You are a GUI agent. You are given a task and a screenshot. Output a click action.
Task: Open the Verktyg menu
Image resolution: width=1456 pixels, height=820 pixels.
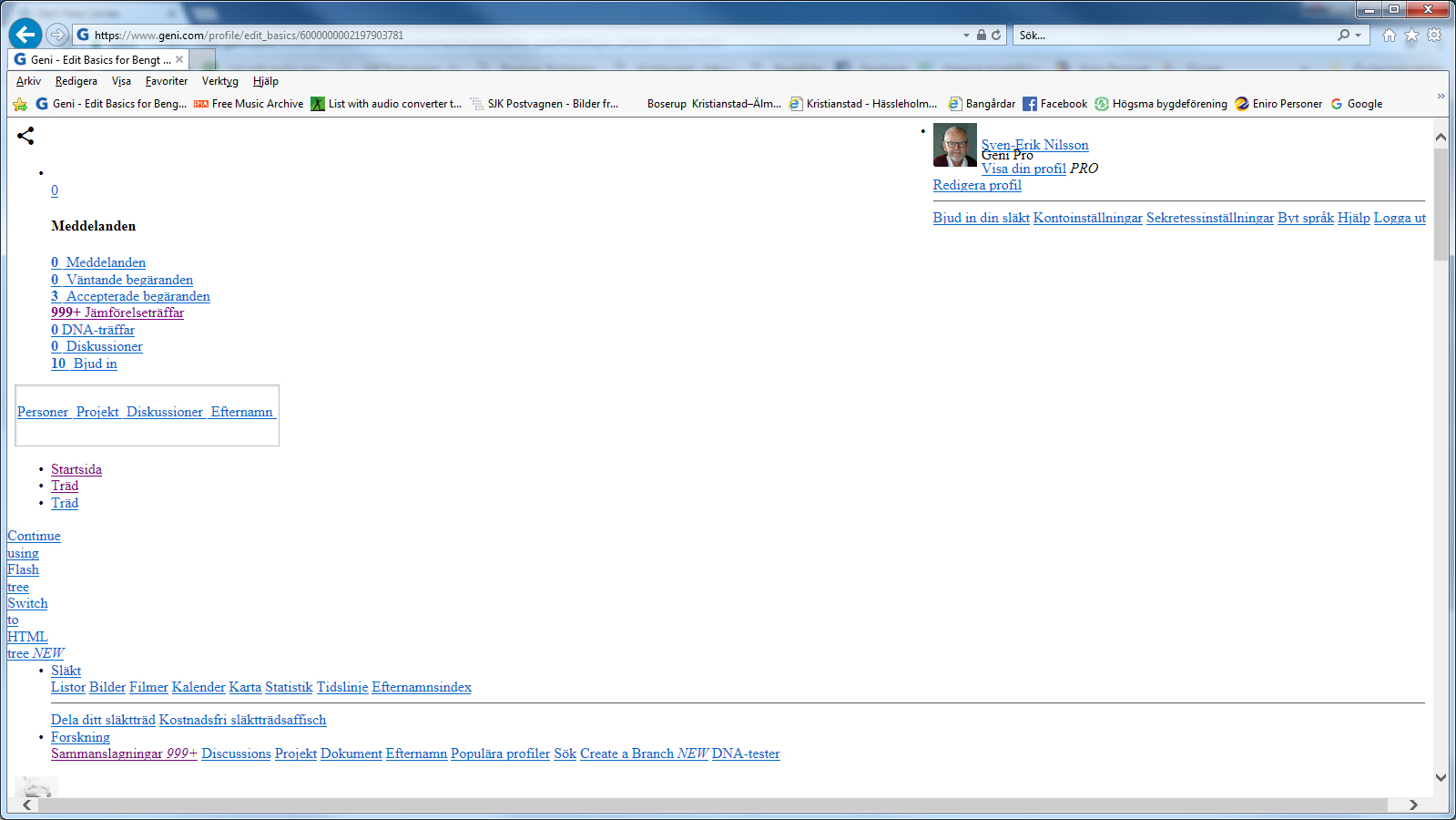click(219, 81)
